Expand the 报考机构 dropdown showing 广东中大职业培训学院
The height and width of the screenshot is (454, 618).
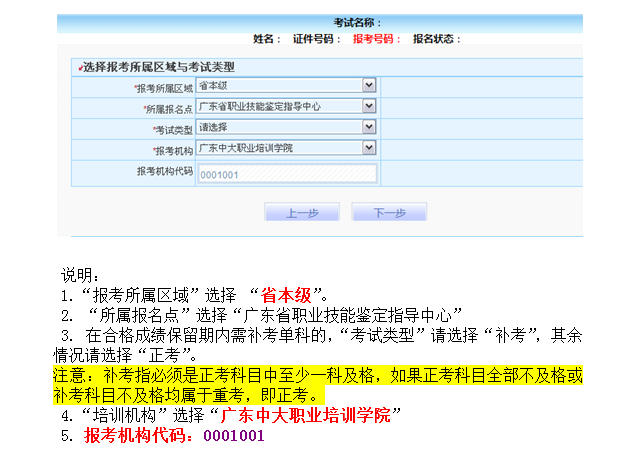coord(286,148)
